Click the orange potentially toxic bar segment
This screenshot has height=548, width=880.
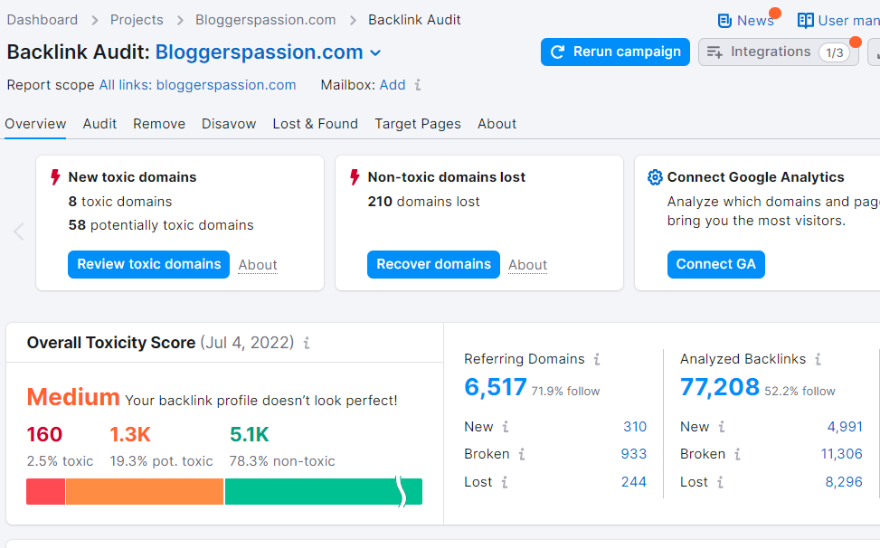(x=145, y=491)
